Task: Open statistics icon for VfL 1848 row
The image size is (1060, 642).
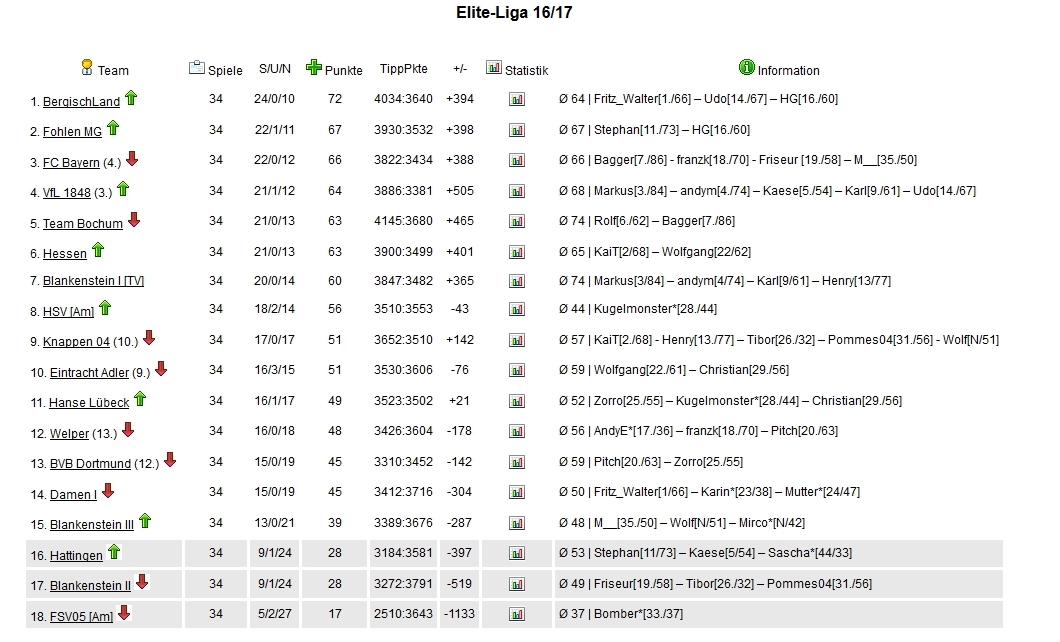Action: pyautogui.click(x=517, y=191)
